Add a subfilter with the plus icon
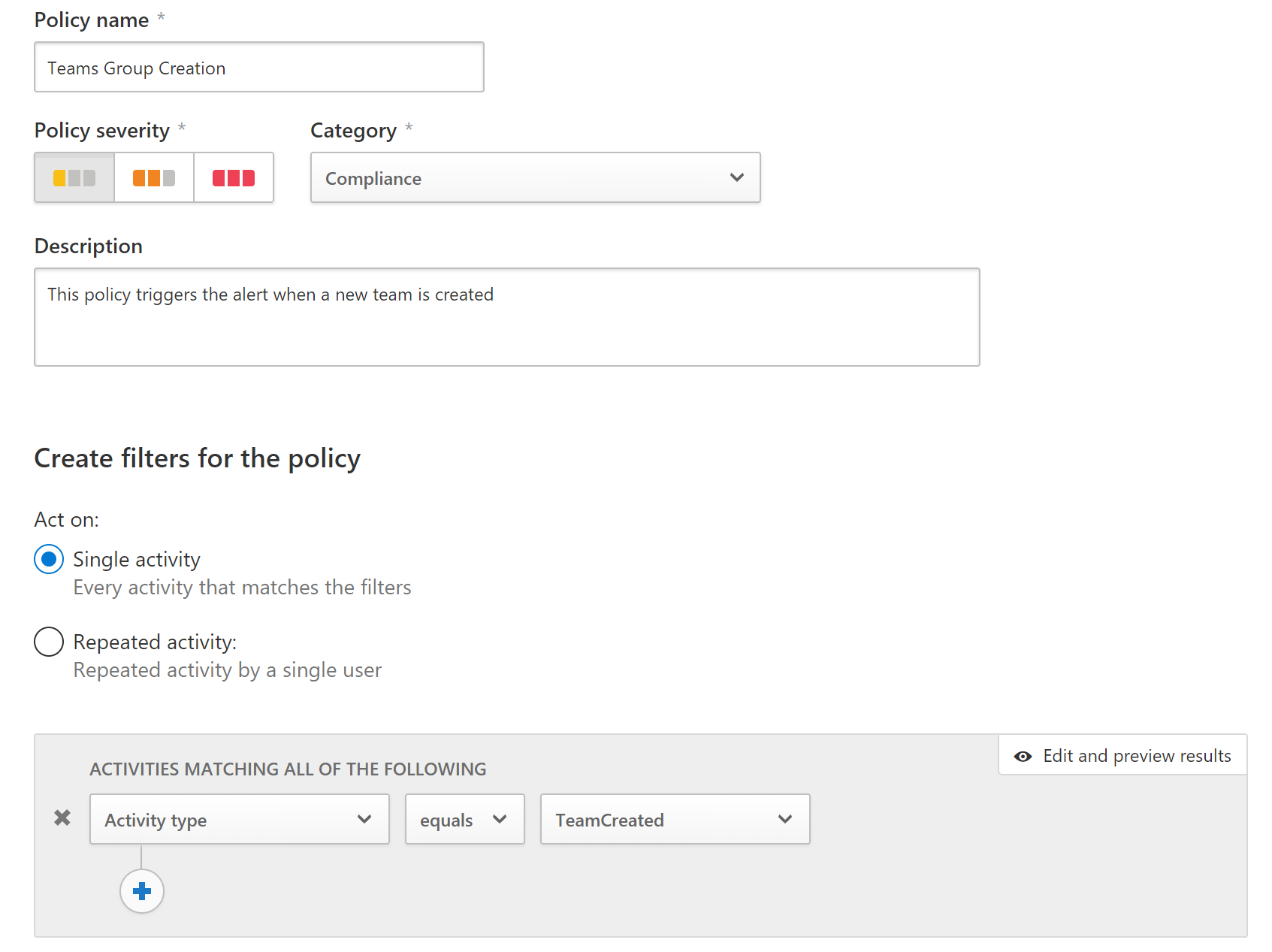The height and width of the screenshot is (952, 1272). pyautogui.click(x=141, y=890)
